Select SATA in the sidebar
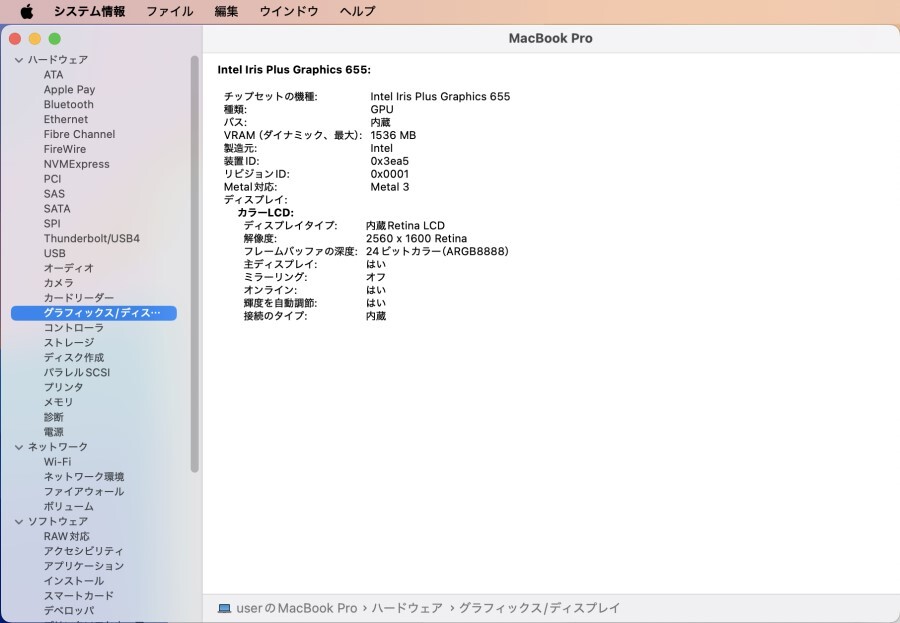 [57, 209]
